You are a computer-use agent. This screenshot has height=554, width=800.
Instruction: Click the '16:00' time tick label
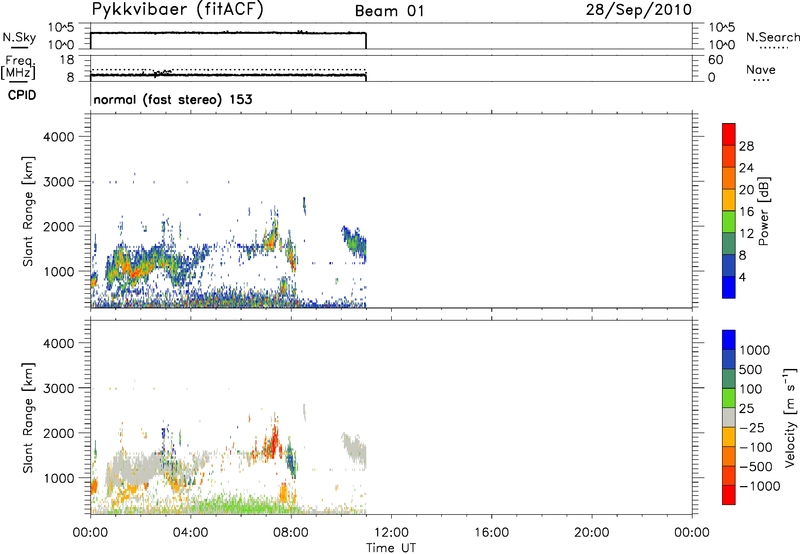pos(491,533)
